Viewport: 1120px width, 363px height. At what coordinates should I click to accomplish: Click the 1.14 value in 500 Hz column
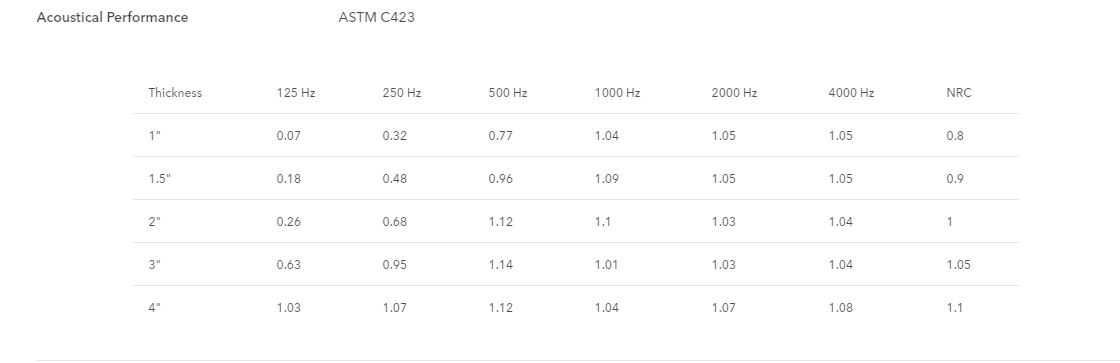[501, 264]
